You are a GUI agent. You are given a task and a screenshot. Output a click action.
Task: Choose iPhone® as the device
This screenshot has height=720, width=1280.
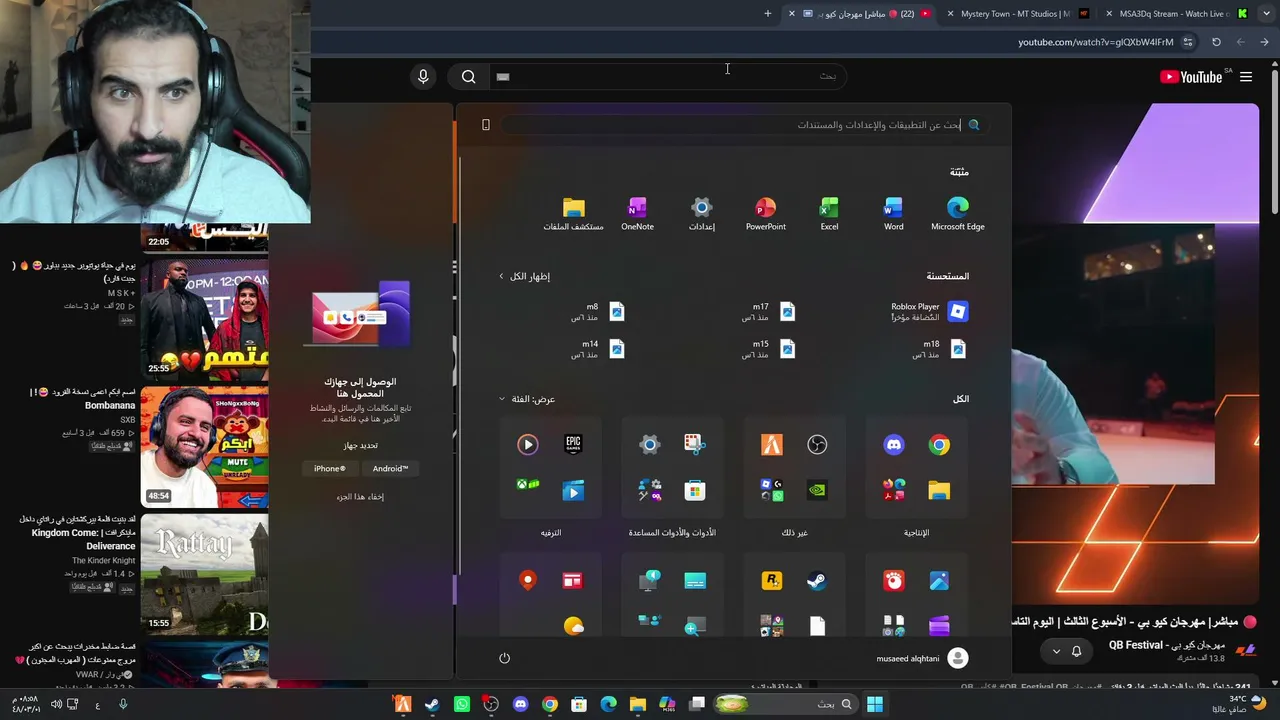tap(329, 468)
